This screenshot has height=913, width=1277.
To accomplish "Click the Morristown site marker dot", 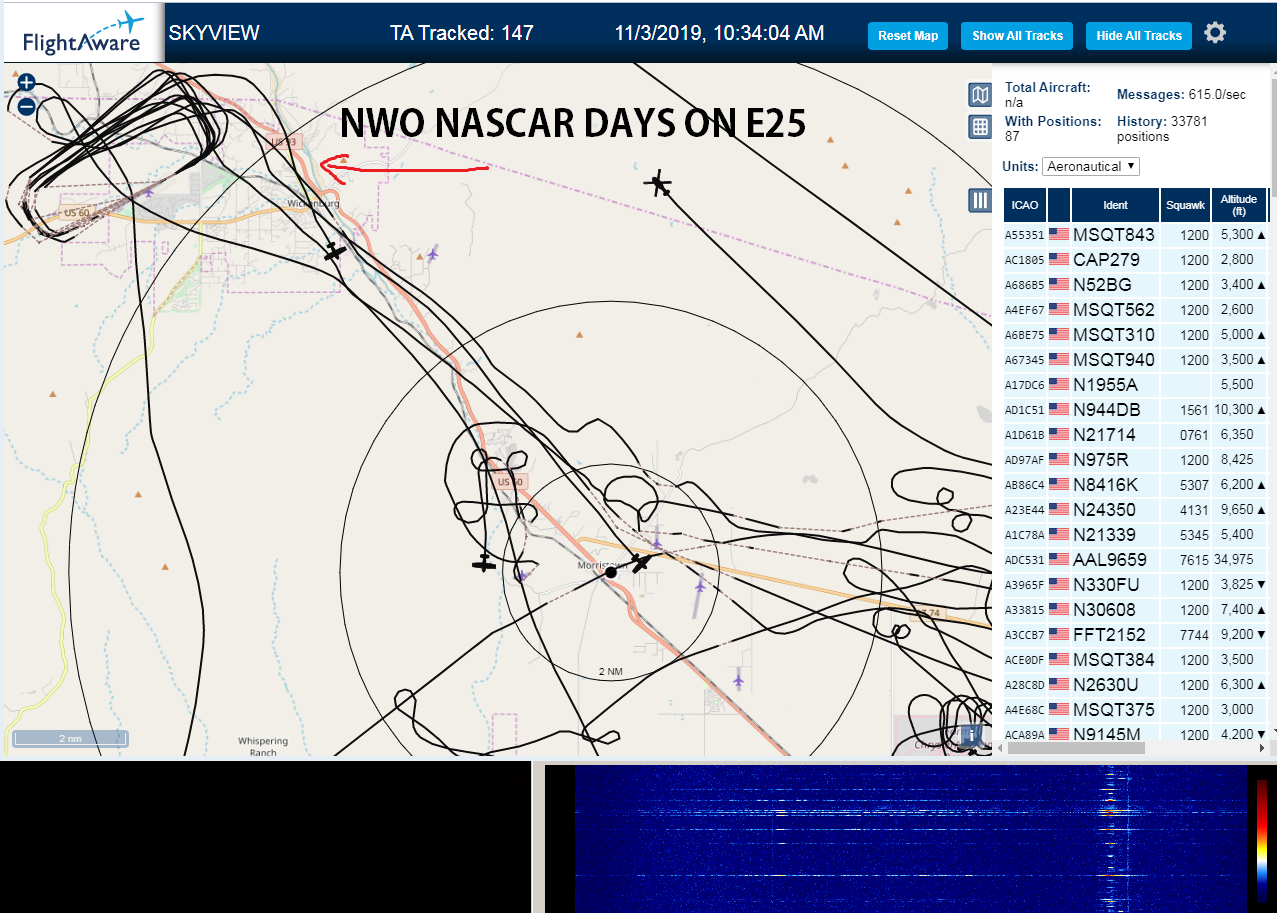I will [611, 571].
